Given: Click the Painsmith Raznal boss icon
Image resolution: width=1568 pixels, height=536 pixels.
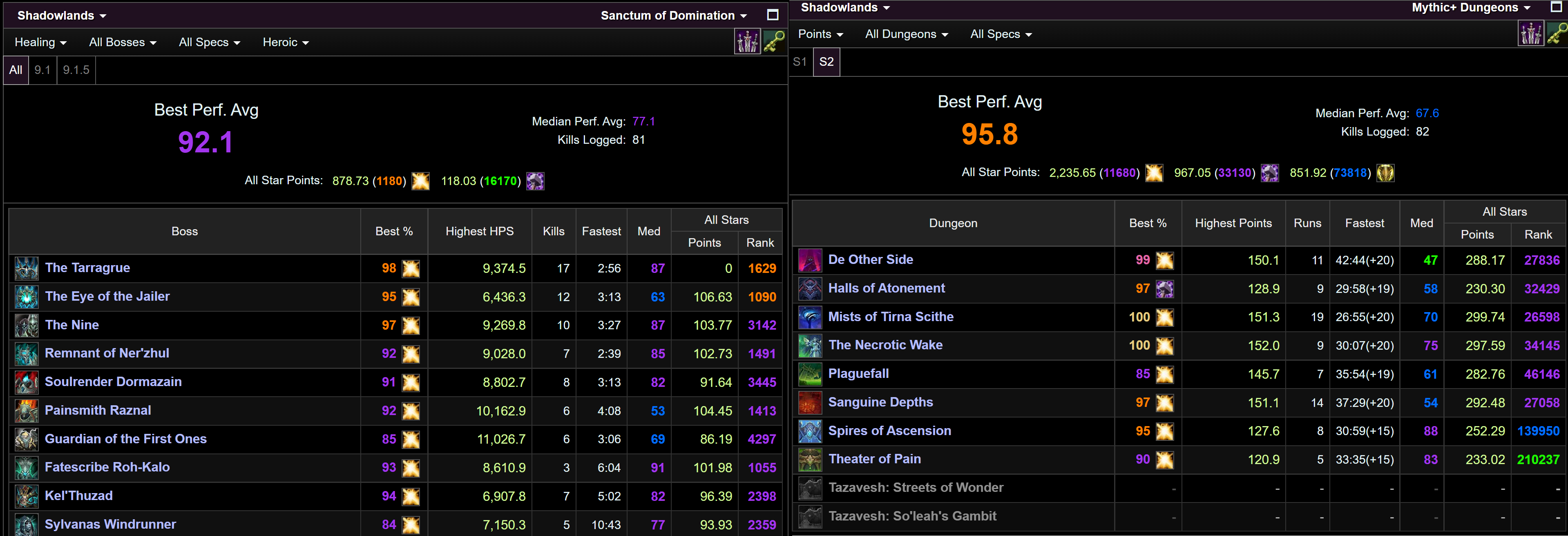Looking at the screenshot, I should click(27, 411).
